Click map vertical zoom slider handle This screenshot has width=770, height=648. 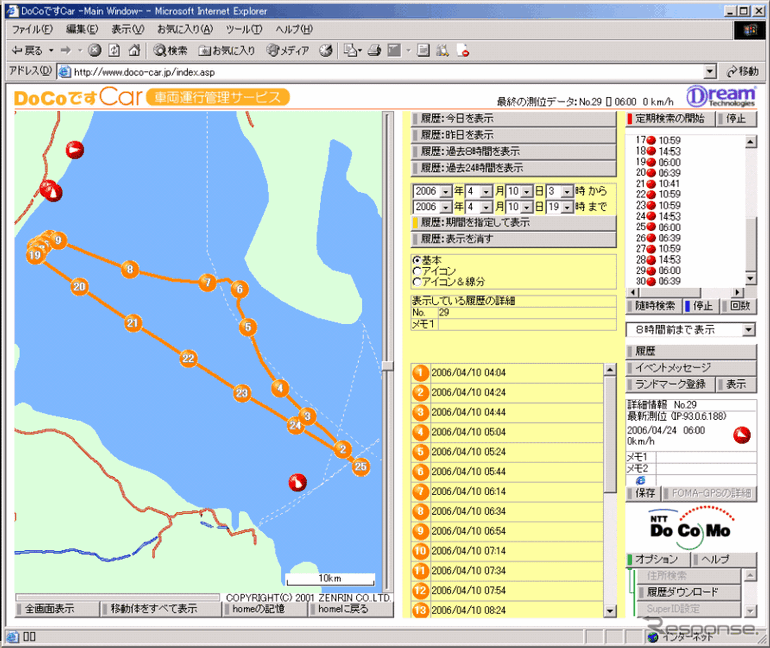click(x=387, y=366)
